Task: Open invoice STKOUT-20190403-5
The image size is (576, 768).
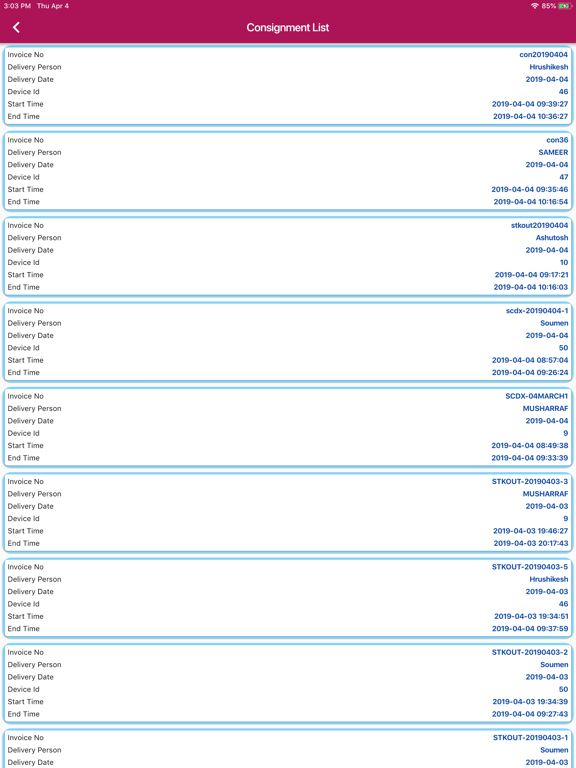Action: click(x=530, y=567)
